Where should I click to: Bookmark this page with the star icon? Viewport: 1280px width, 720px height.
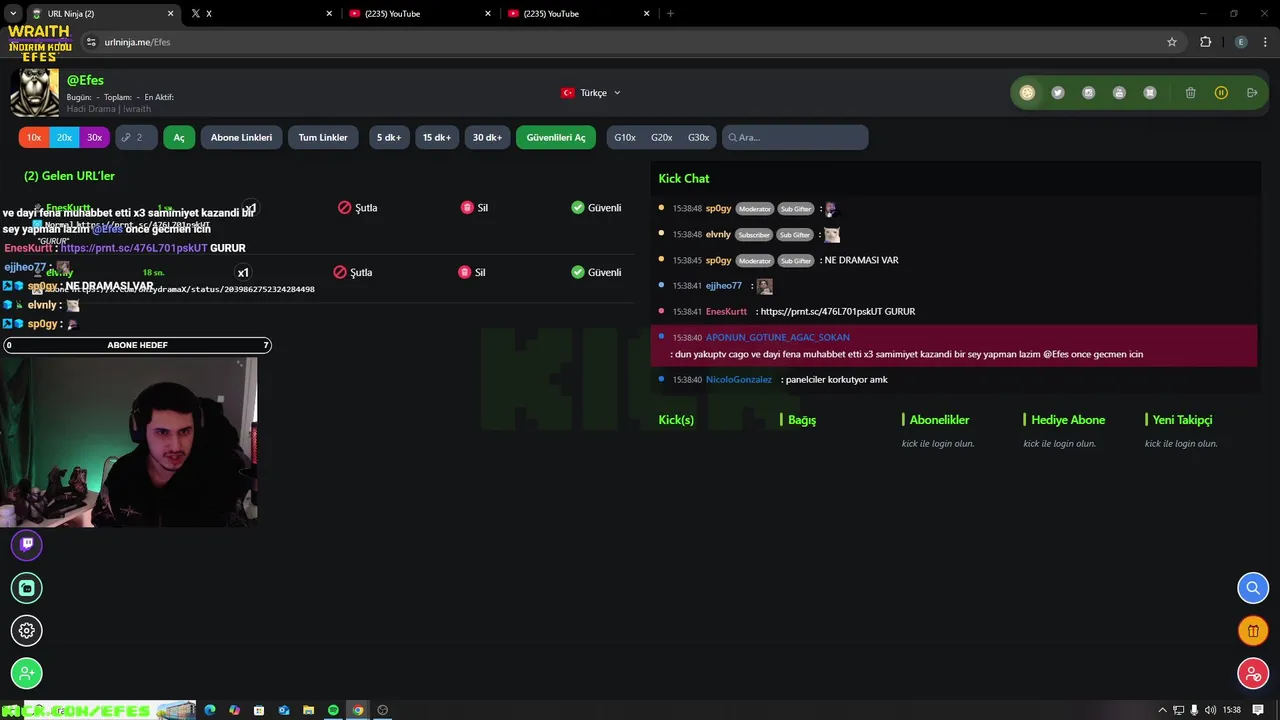click(1172, 42)
